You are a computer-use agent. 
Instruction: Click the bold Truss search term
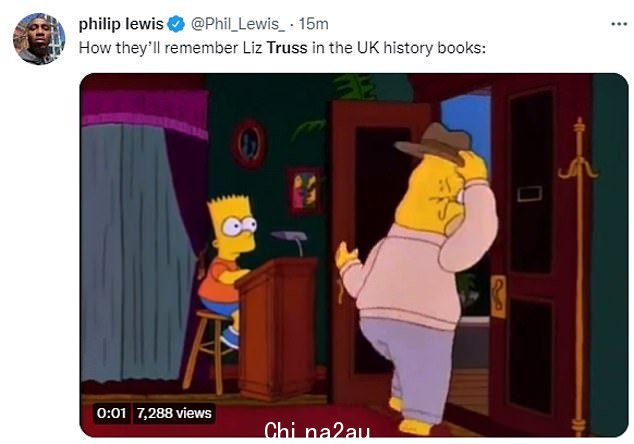287,48
